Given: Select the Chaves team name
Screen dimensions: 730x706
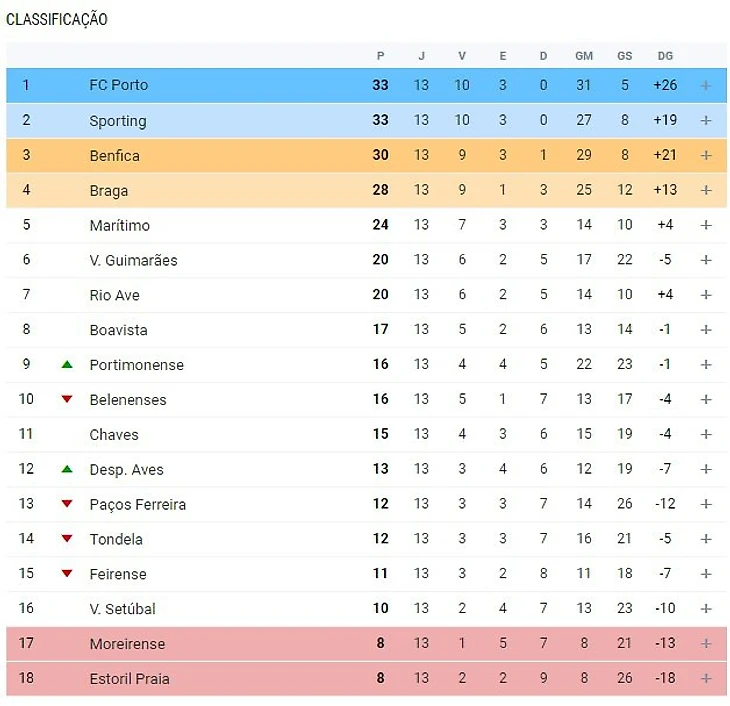Looking at the screenshot, I should point(114,435).
